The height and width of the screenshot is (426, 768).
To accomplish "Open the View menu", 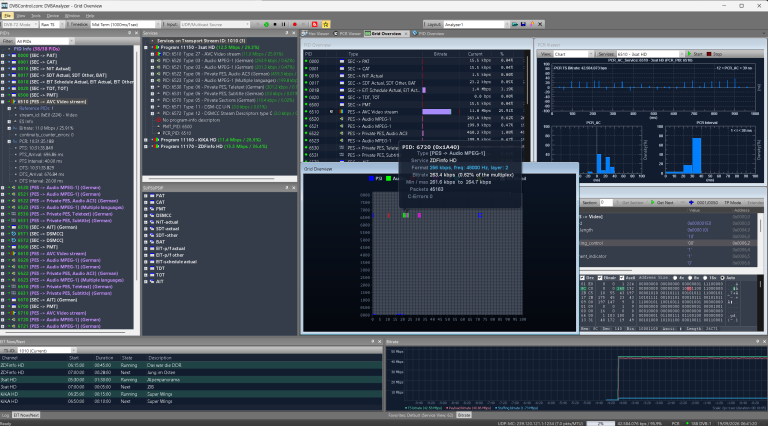I will click(21, 16).
